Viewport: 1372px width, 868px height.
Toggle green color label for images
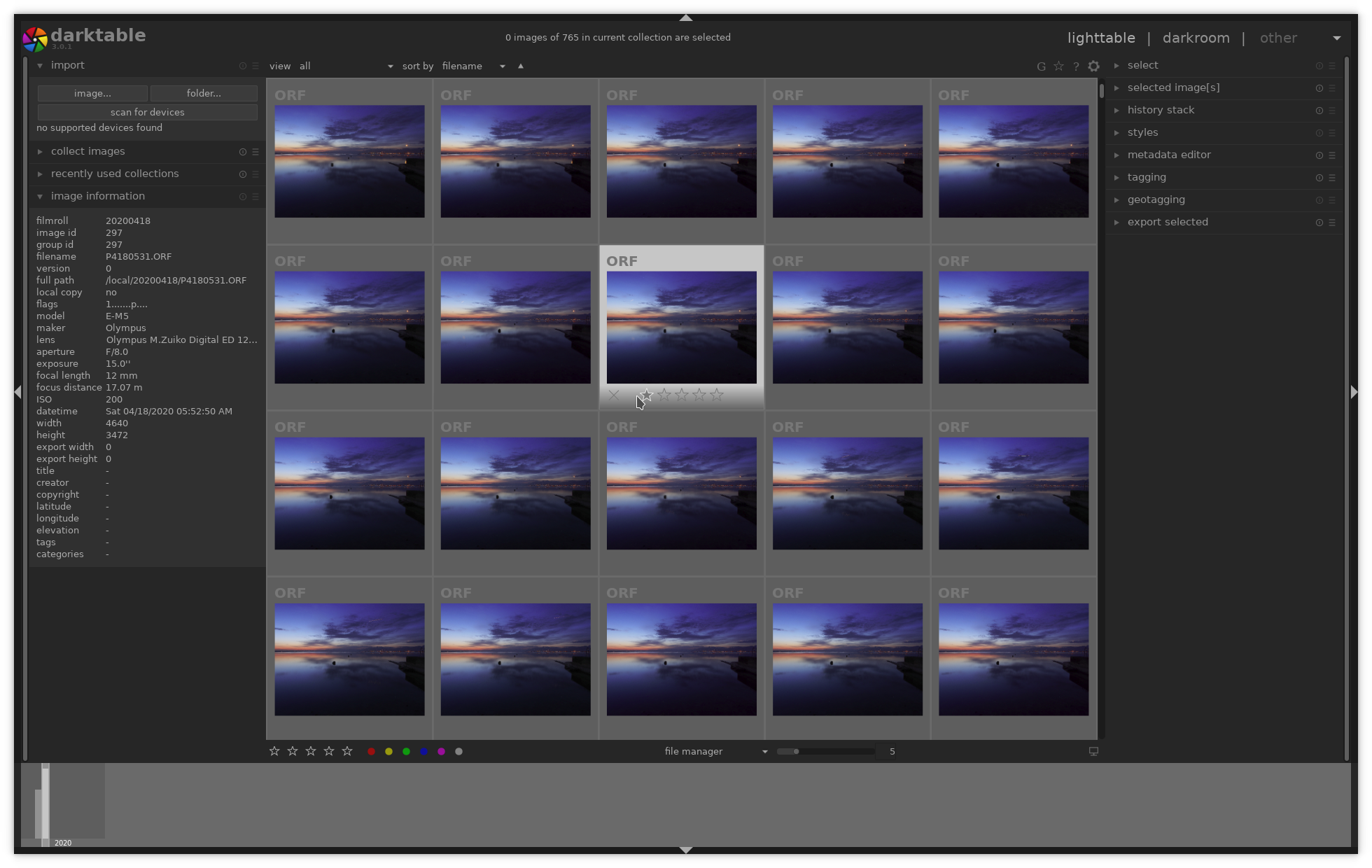(x=406, y=751)
